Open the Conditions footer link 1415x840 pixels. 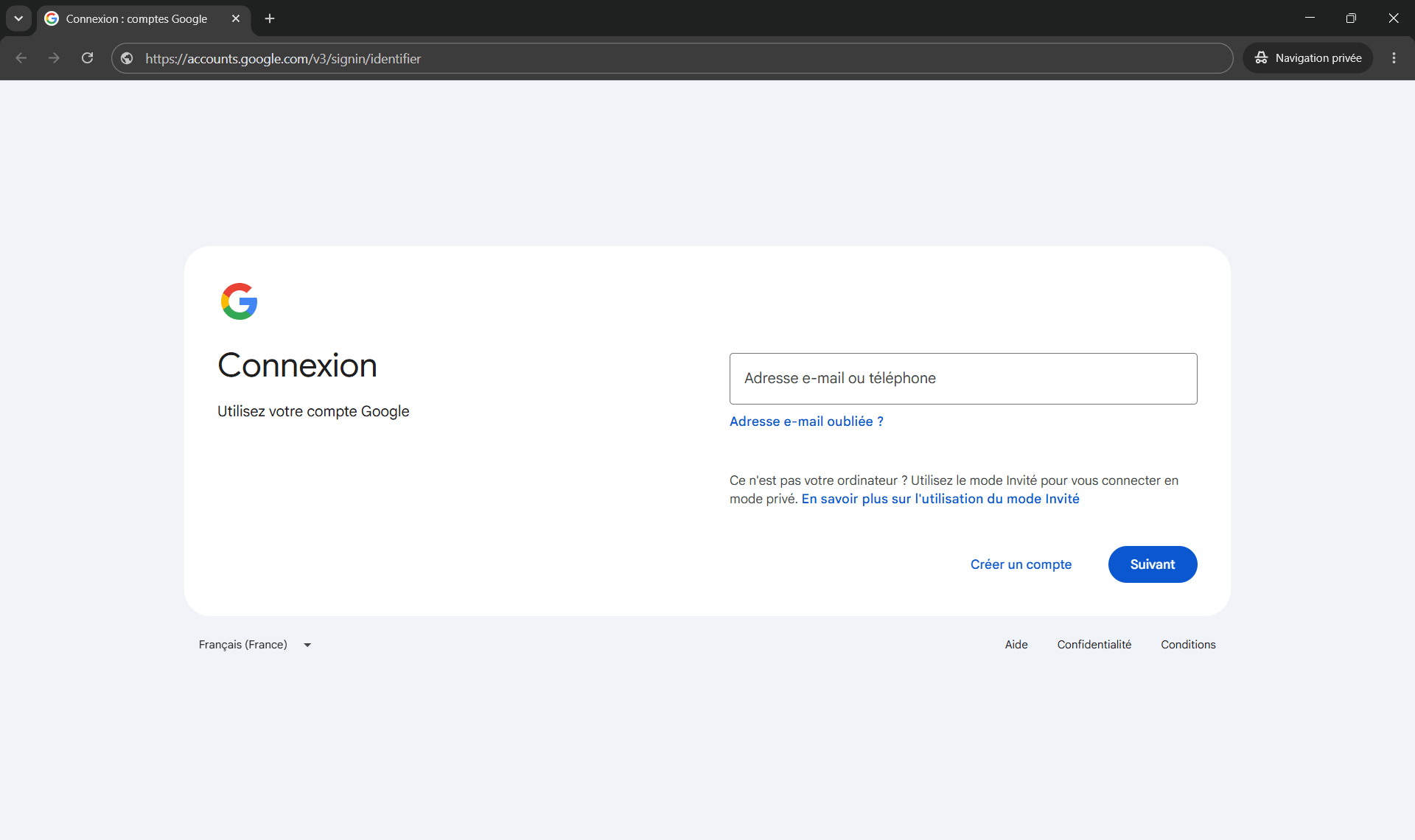(x=1188, y=645)
